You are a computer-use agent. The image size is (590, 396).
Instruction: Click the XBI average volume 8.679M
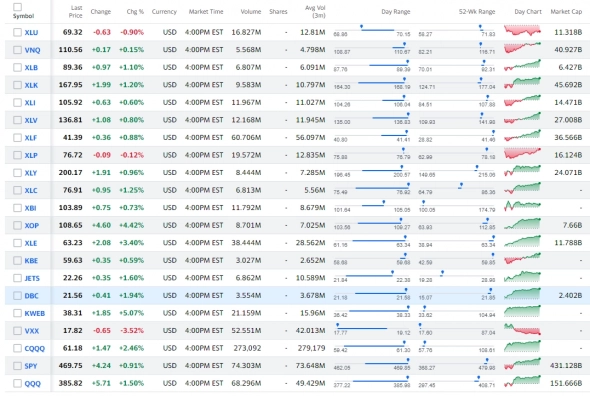click(312, 207)
